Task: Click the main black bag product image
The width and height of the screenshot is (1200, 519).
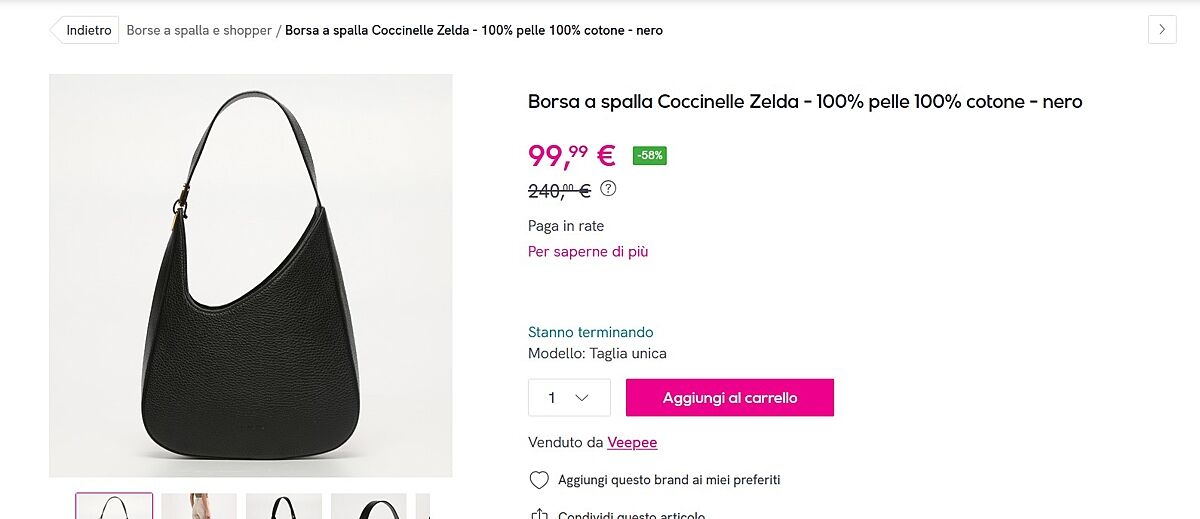Action: click(x=251, y=276)
